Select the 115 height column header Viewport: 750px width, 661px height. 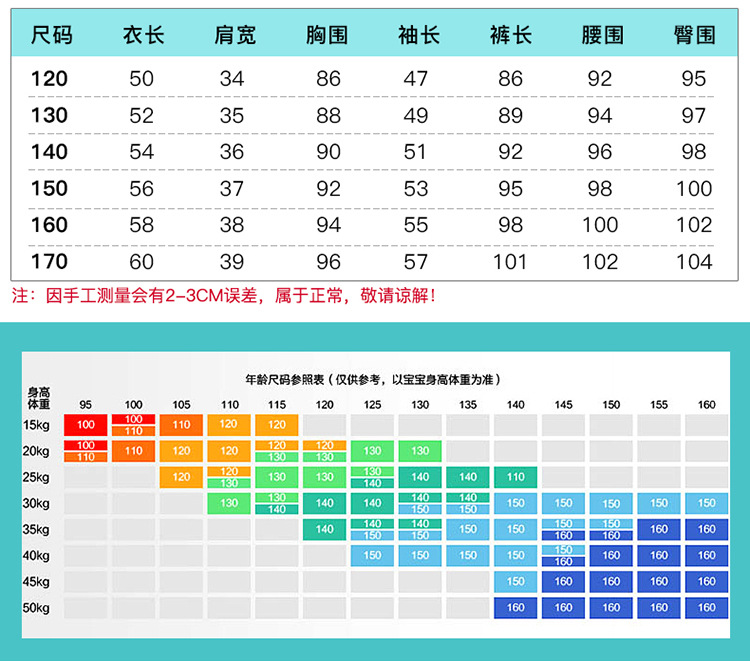coord(277,405)
